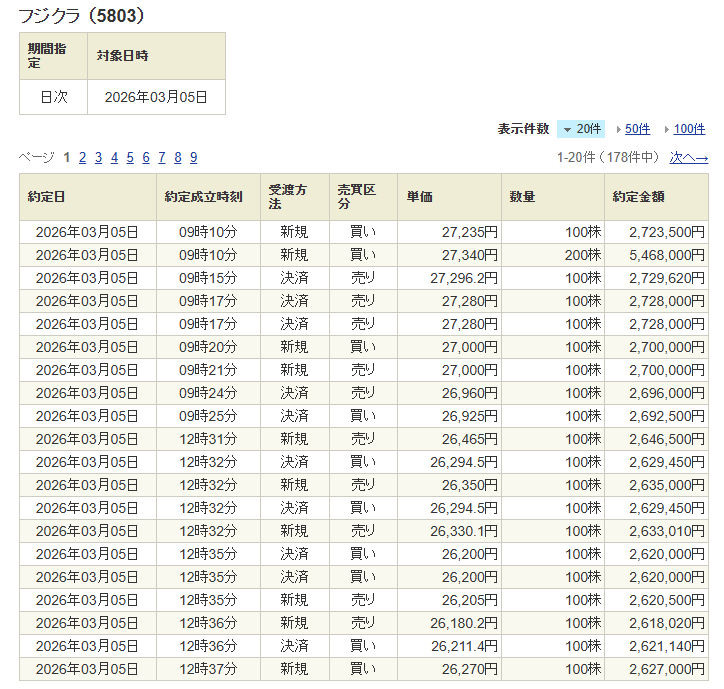724x689 pixels.
Task: Click the 次へ→ next page link
Action: coord(688,157)
